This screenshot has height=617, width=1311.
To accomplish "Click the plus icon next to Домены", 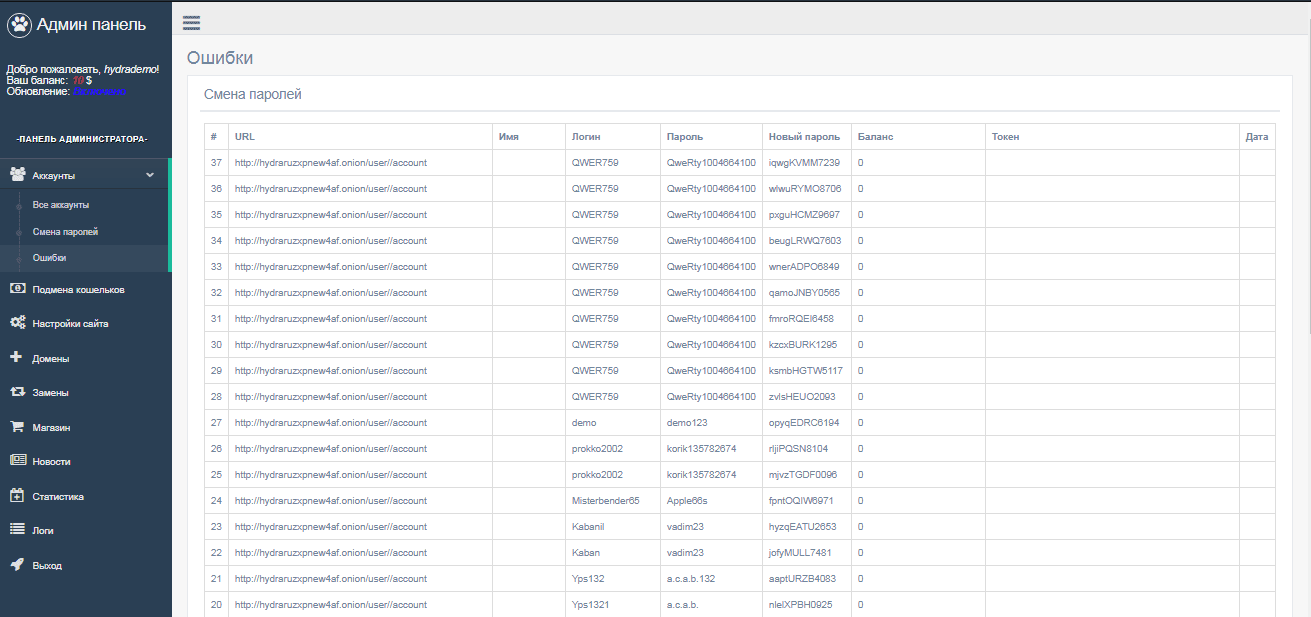I will (x=16, y=357).
